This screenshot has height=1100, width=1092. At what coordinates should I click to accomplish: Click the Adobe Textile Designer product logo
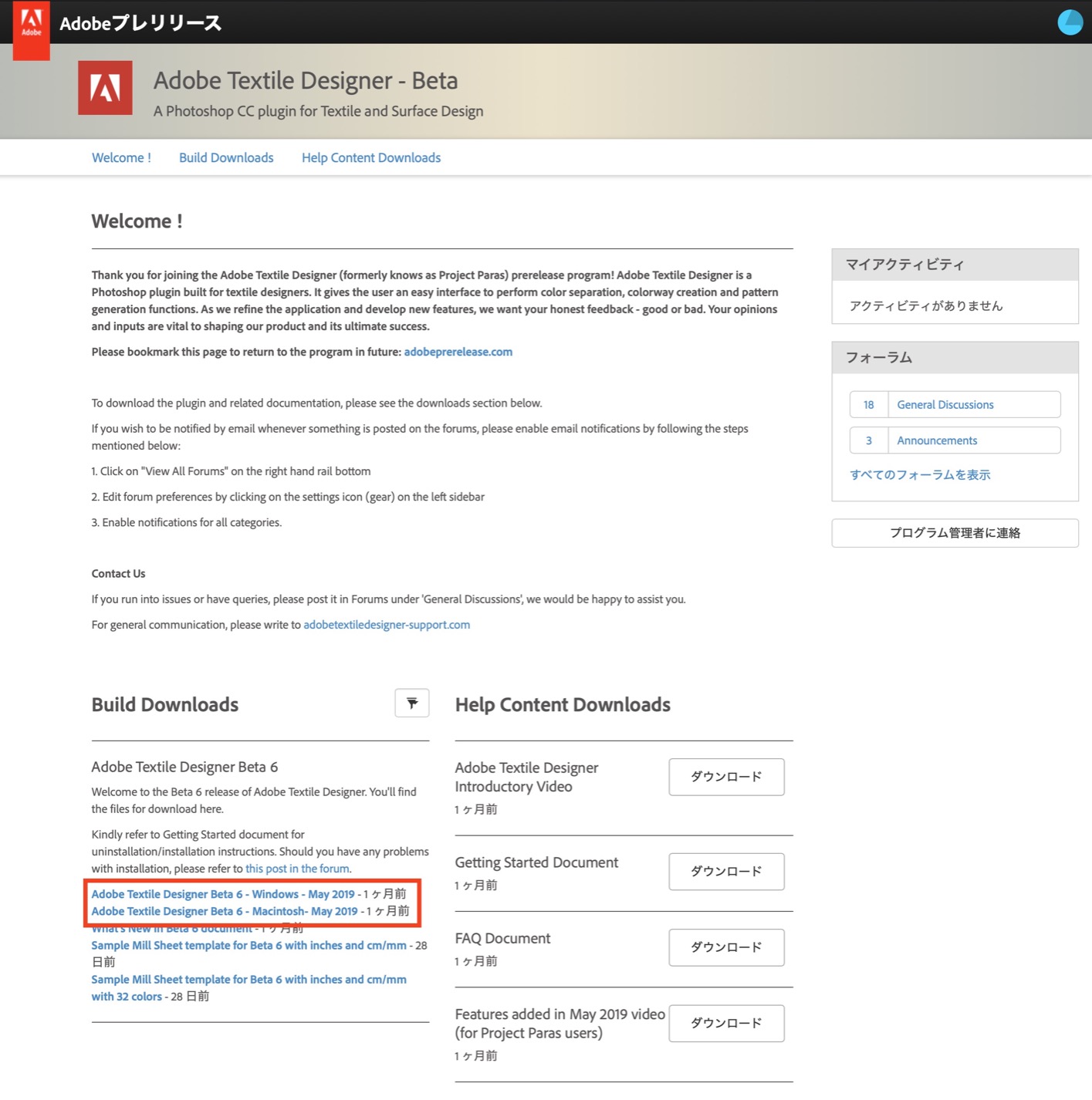105,88
